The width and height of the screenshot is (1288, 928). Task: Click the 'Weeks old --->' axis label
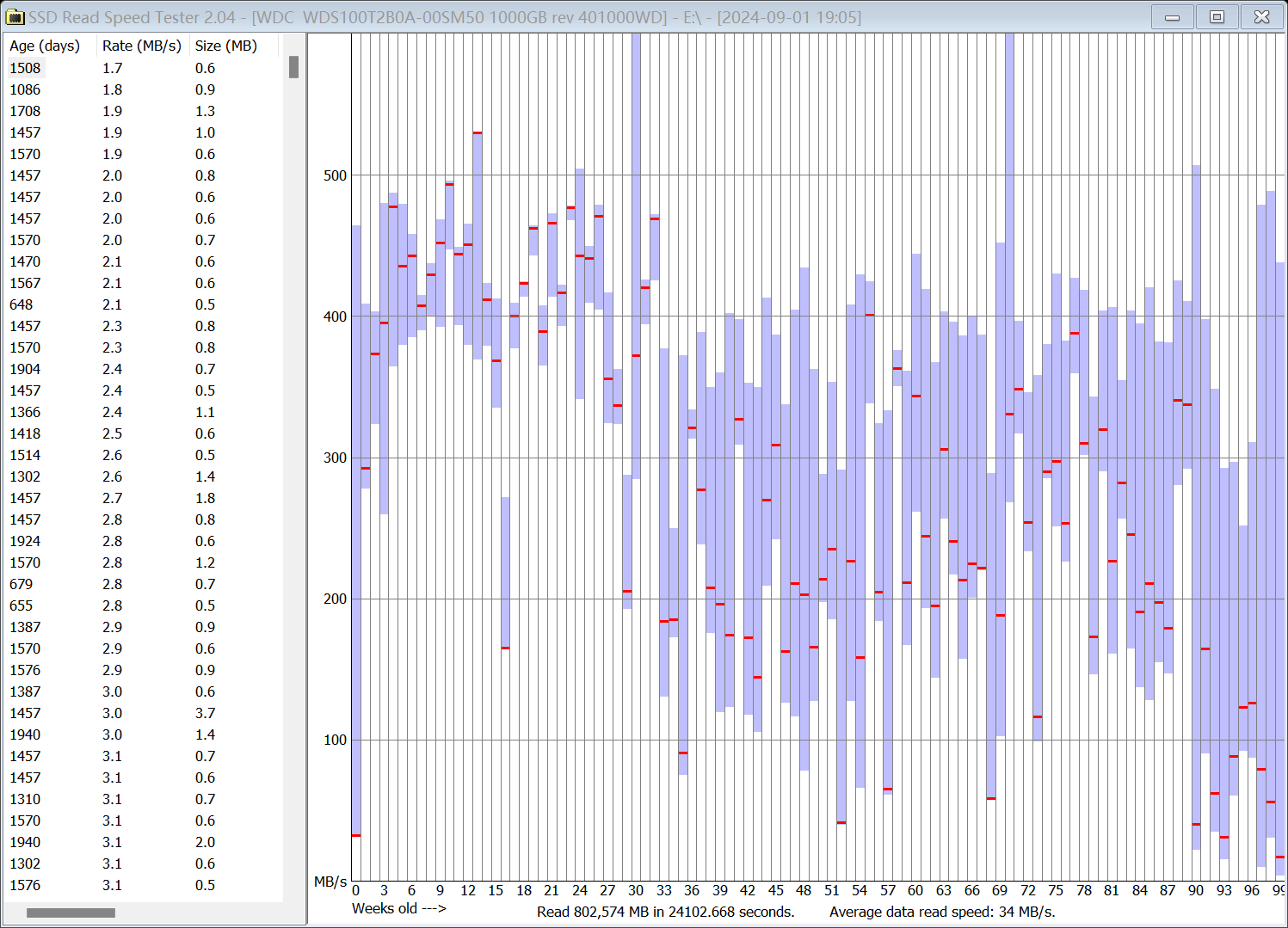pos(399,908)
